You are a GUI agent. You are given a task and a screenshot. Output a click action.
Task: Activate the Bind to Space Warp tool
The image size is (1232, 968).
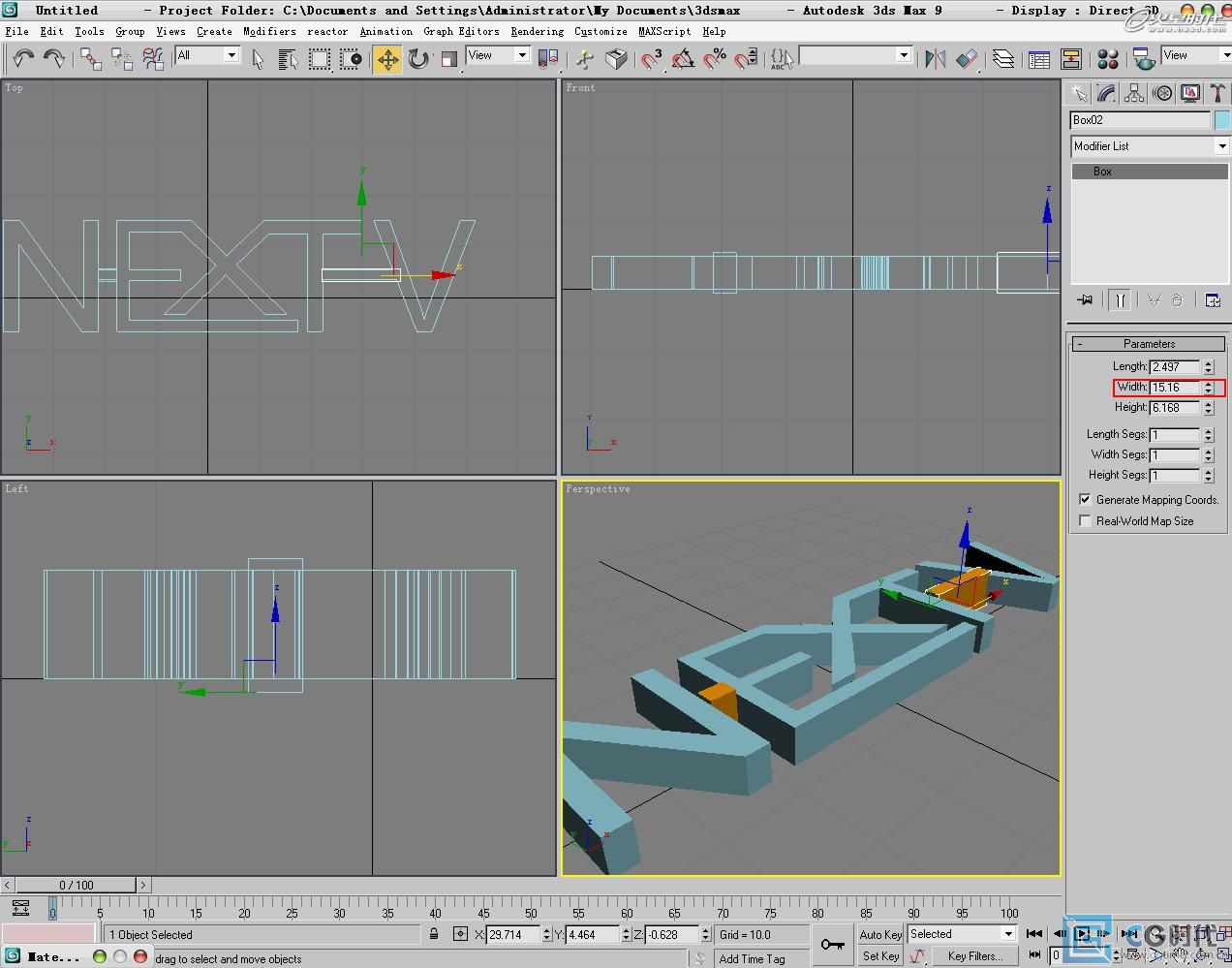click(153, 59)
